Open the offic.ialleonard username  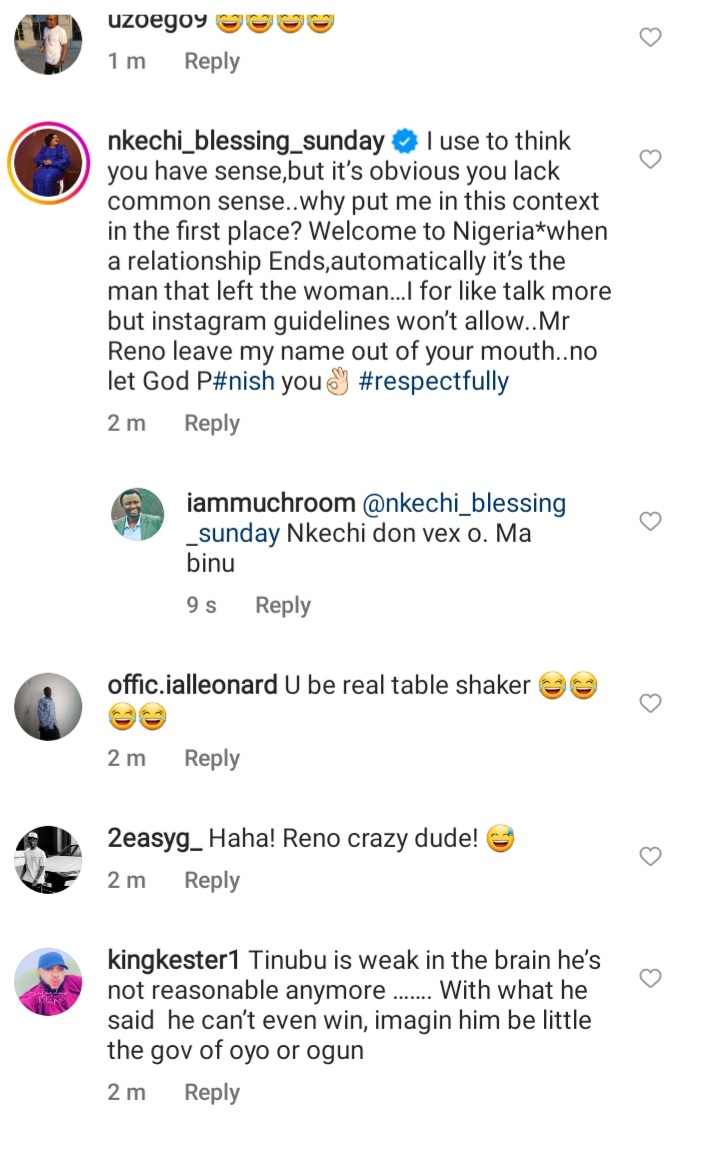click(x=192, y=685)
